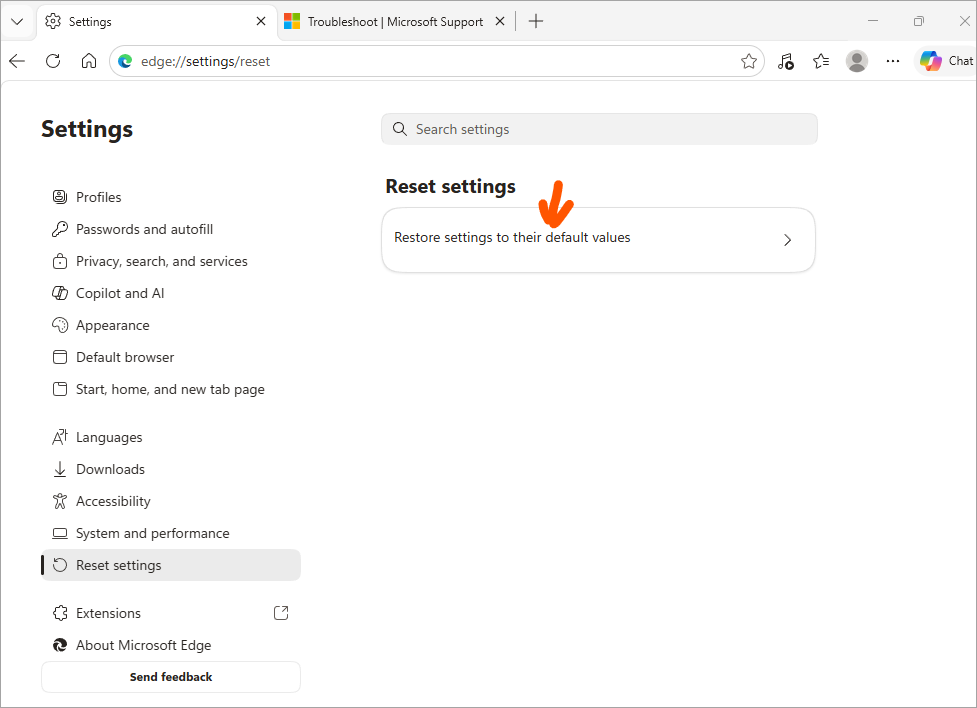Open About Microsoft Edge section
This screenshot has height=708, width=977.
171,645
